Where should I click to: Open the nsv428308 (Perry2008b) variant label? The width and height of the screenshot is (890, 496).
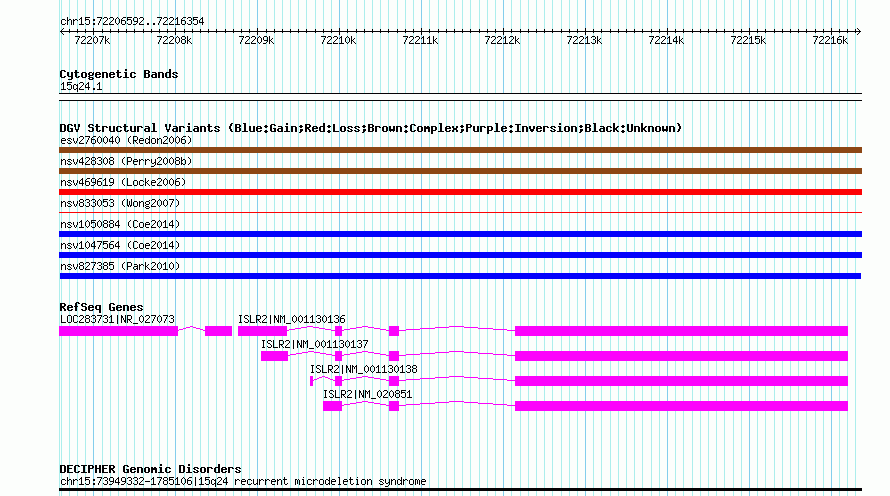(x=126, y=161)
